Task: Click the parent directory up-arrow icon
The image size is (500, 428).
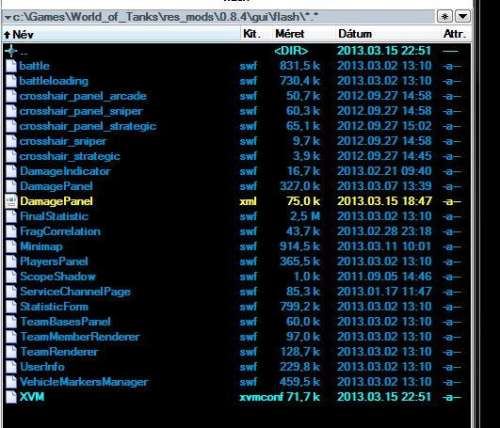Action: click(x=11, y=51)
